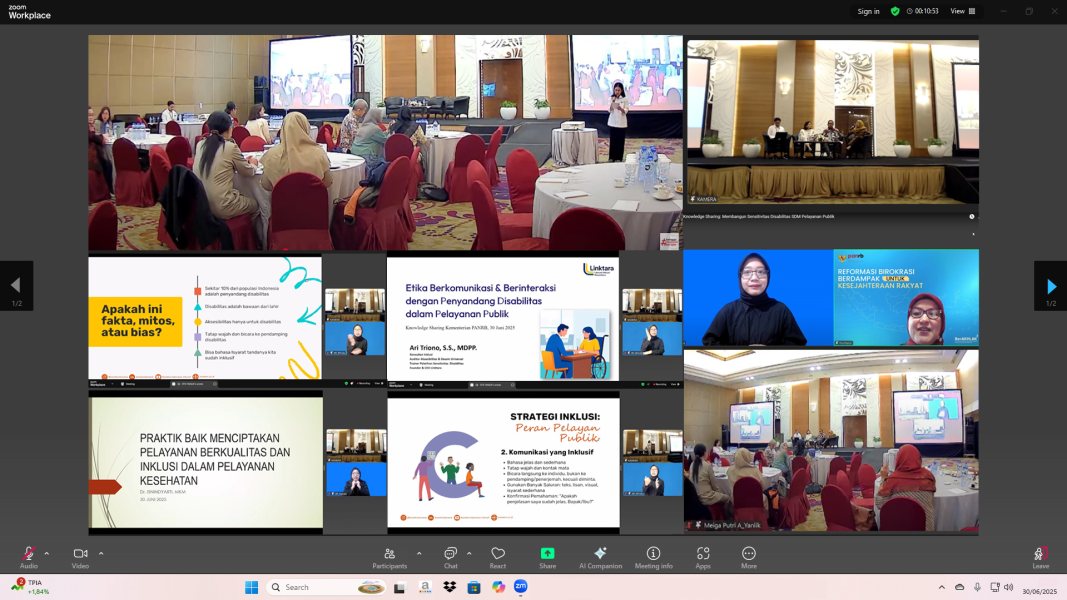
Task: Open the Apps panel
Action: click(703, 555)
